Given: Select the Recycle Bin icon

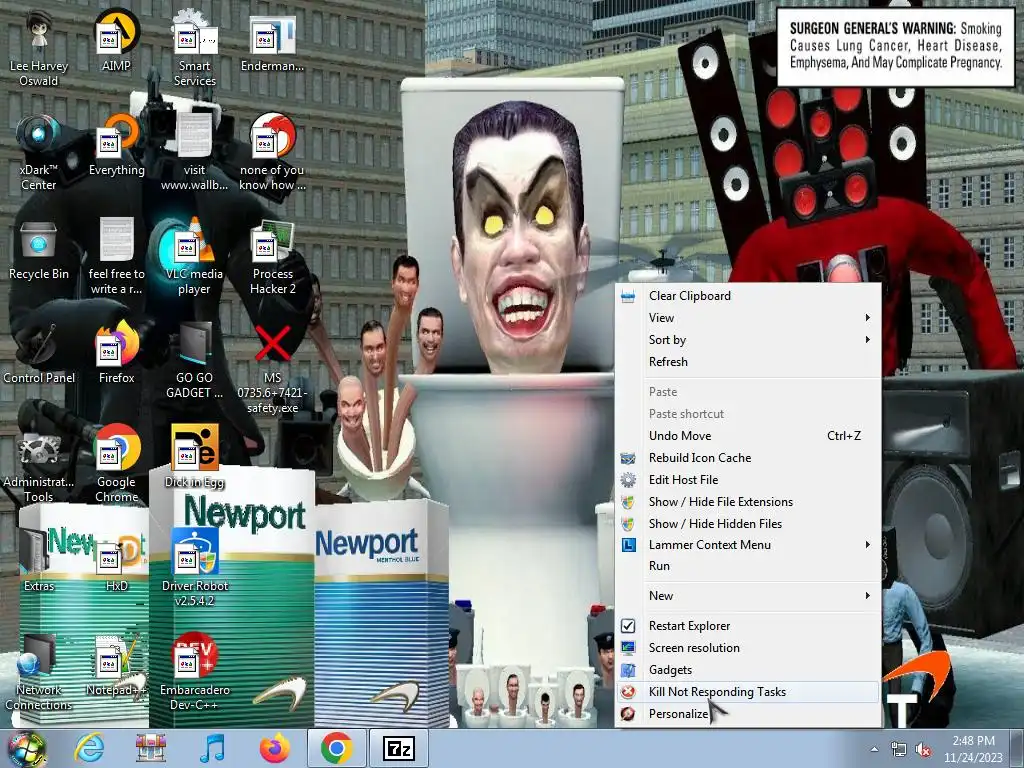Looking at the screenshot, I should [39, 249].
